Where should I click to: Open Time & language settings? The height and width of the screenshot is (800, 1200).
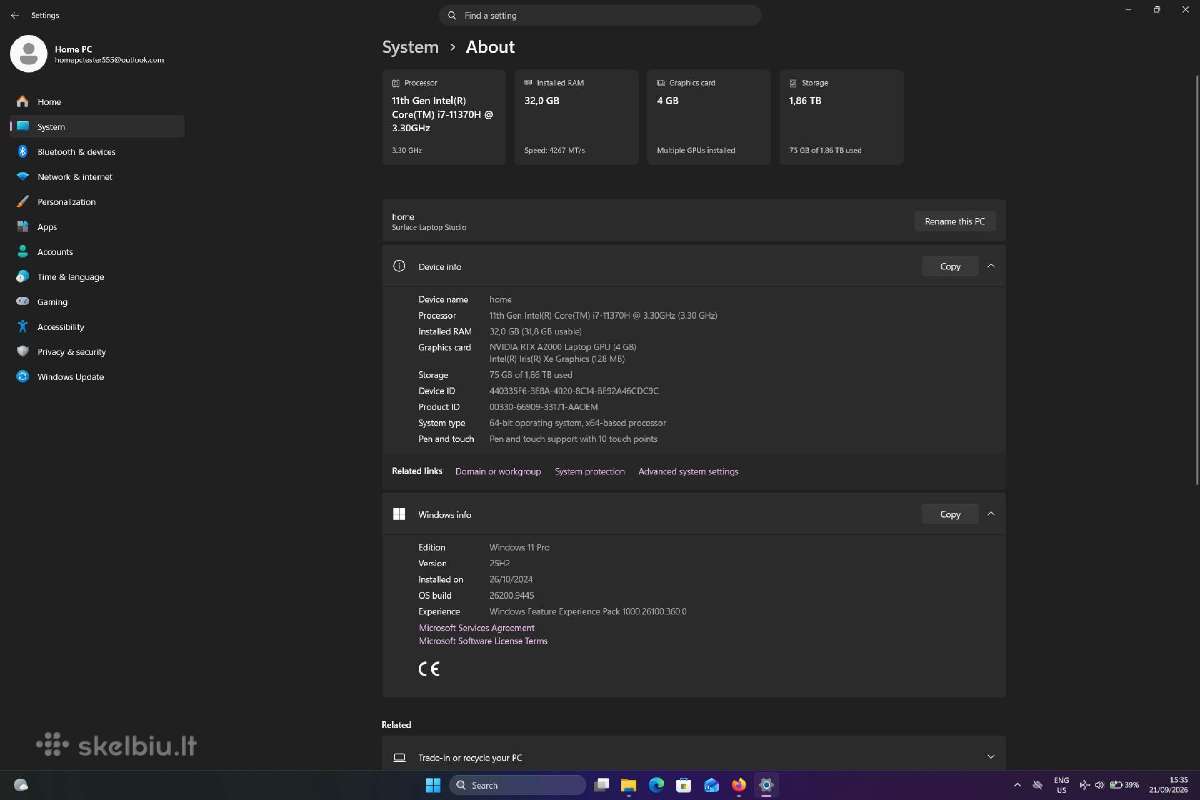click(96, 277)
